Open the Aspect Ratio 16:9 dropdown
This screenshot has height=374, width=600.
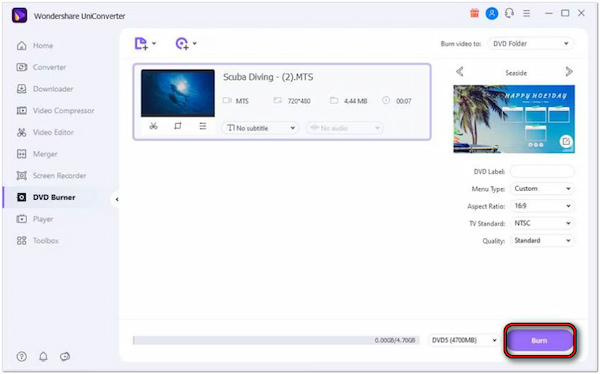pyautogui.click(x=542, y=206)
